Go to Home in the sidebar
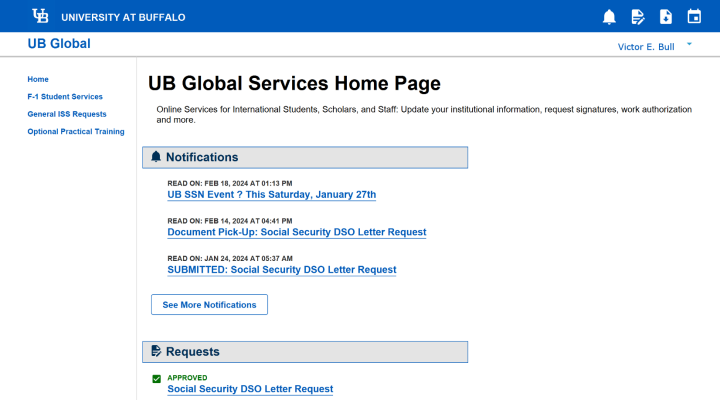Screen dimensions: 720x400 (x=38, y=79)
